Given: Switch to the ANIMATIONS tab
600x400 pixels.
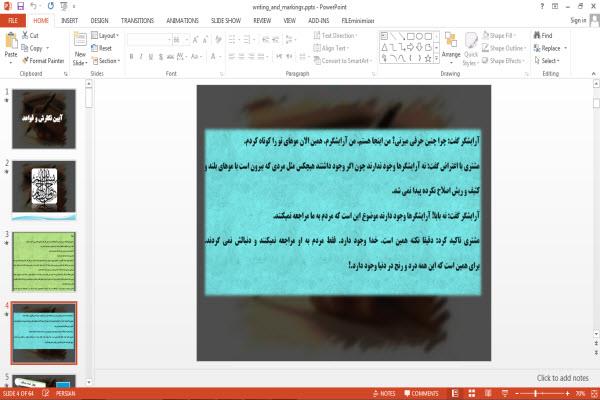Looking at the screenshot, I should point(182,21).
